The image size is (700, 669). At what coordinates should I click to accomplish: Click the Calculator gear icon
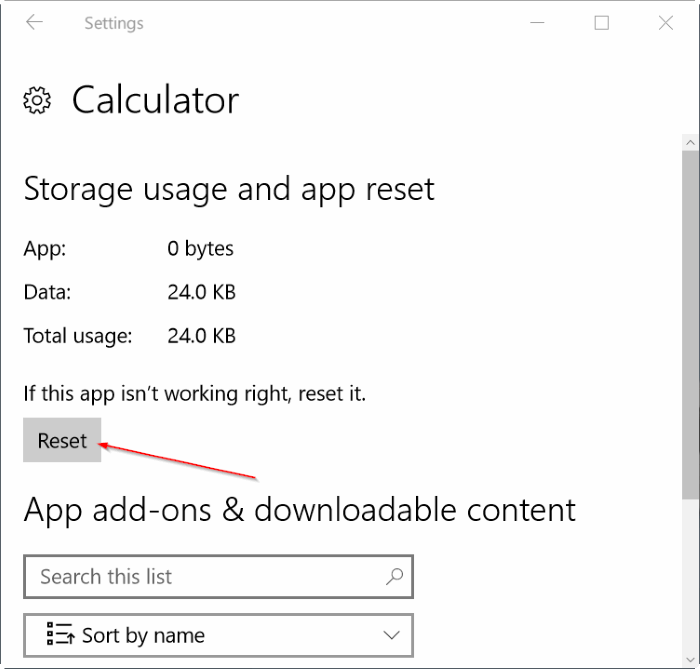tap(37, 100)
